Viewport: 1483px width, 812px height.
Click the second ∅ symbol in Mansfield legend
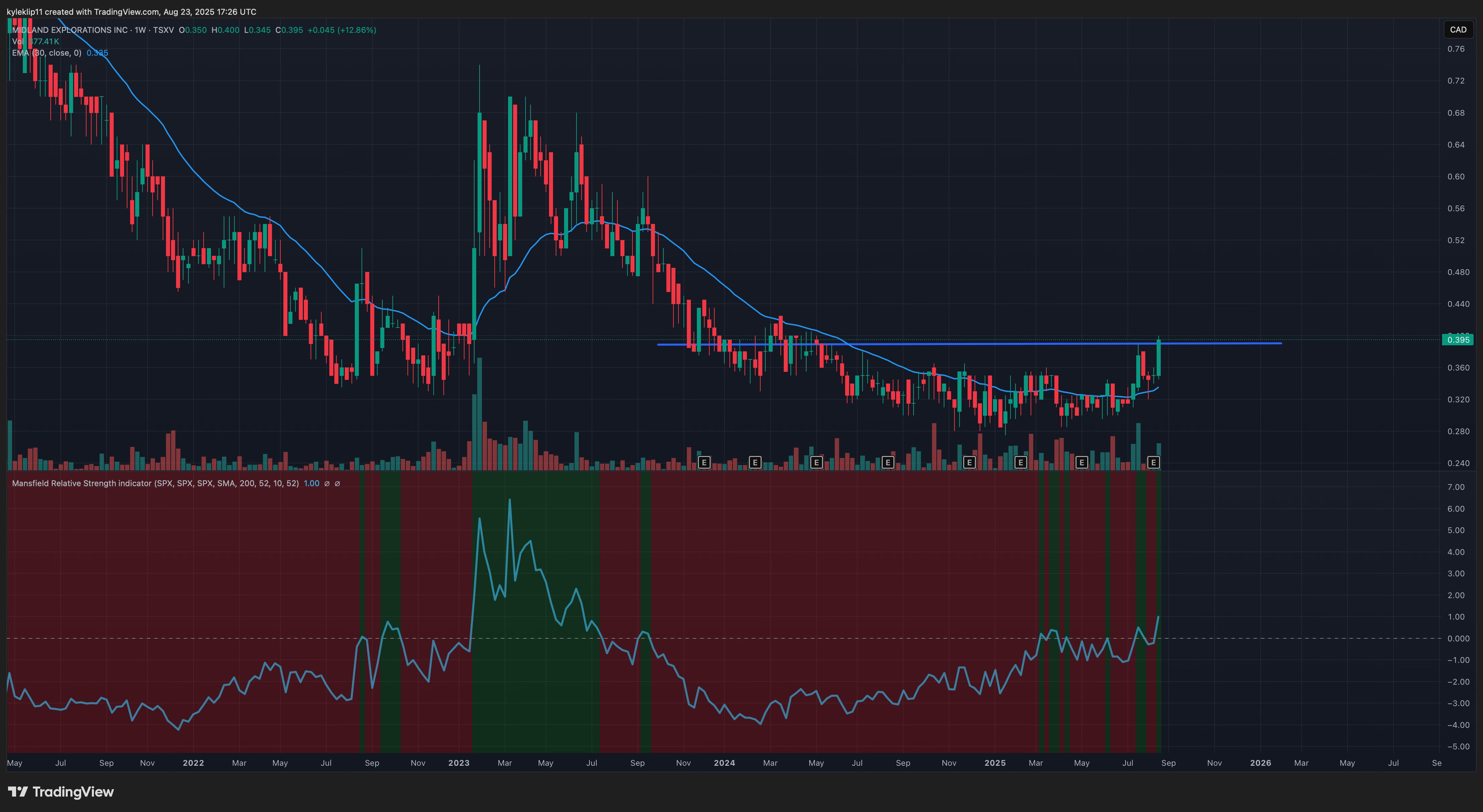click(337, 483)
